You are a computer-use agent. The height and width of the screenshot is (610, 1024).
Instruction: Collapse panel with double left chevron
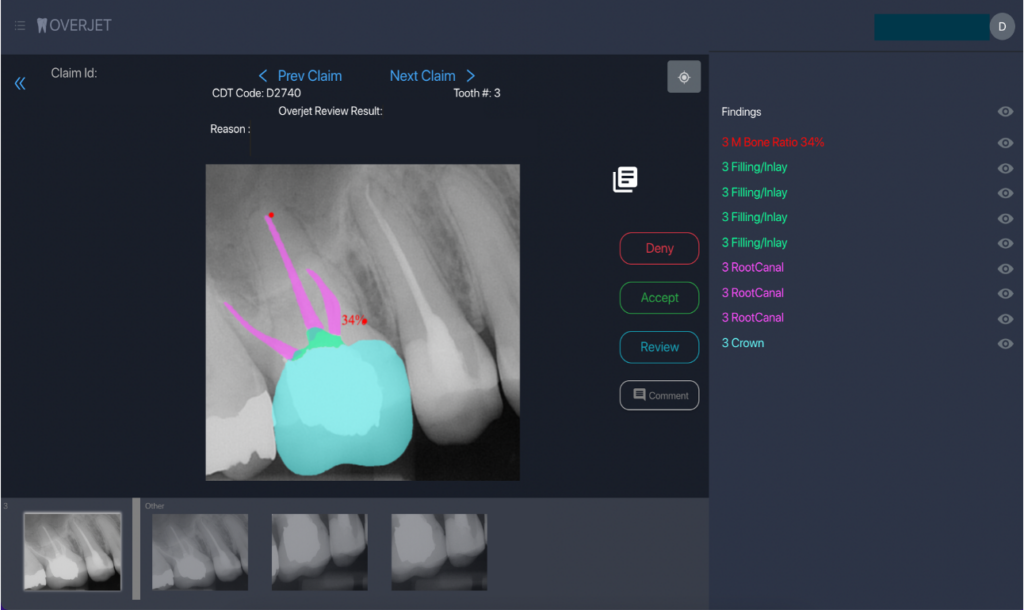click(x=20, y=84)
